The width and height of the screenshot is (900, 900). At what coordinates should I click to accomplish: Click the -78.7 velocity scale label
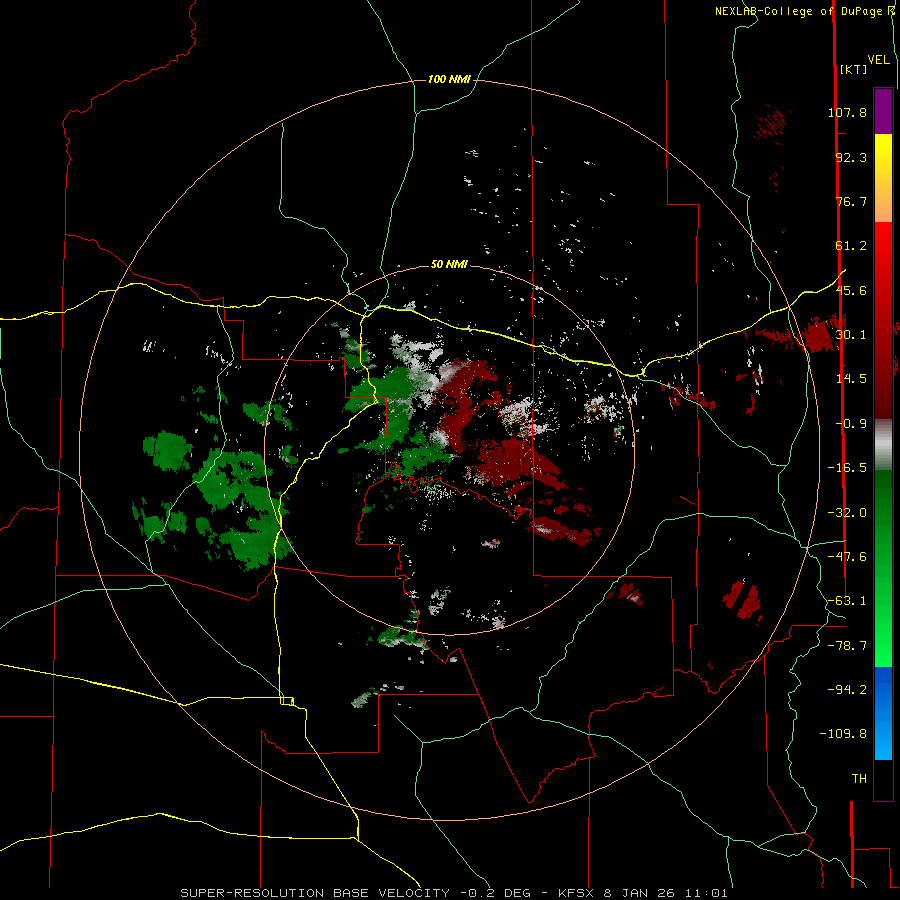[x=847, y=646]
